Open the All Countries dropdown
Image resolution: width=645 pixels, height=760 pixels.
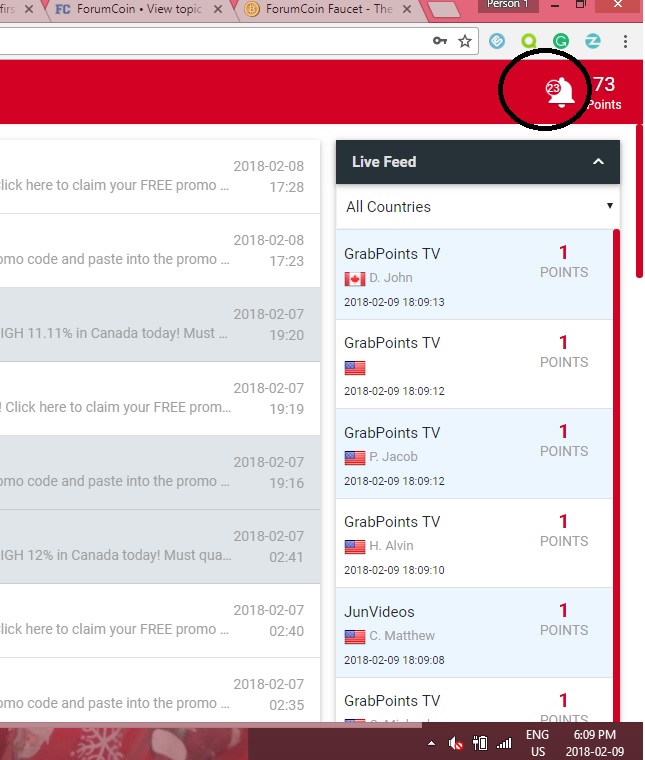point(478,207)
